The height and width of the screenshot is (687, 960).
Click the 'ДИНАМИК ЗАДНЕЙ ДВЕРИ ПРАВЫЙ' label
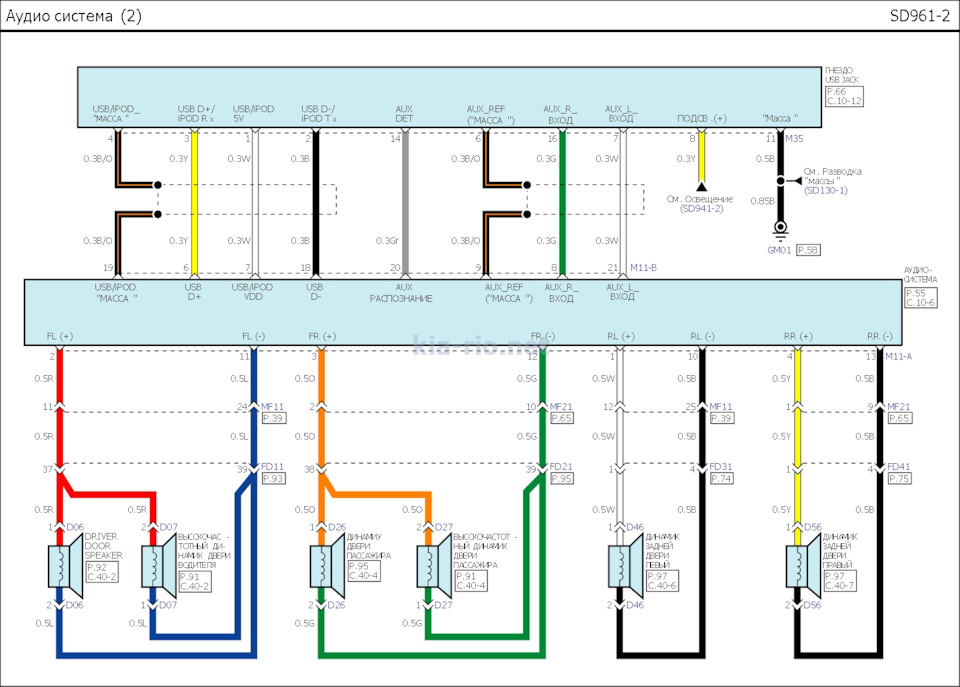pyautogui.click(x=839, y=550)
